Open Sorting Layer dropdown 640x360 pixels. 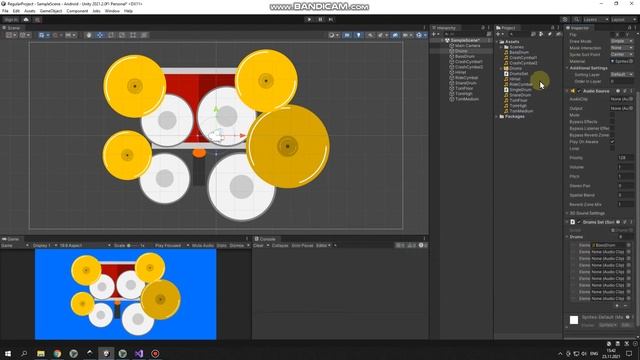click(622, 75)
